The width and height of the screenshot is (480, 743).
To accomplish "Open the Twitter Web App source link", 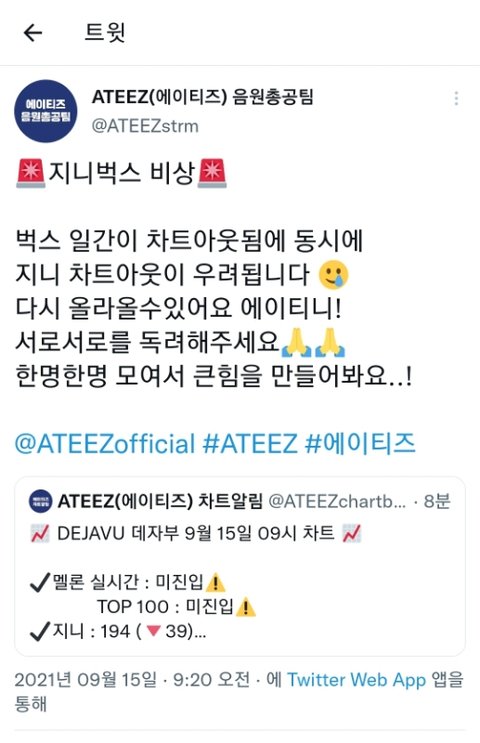I will tap(356, 680).
